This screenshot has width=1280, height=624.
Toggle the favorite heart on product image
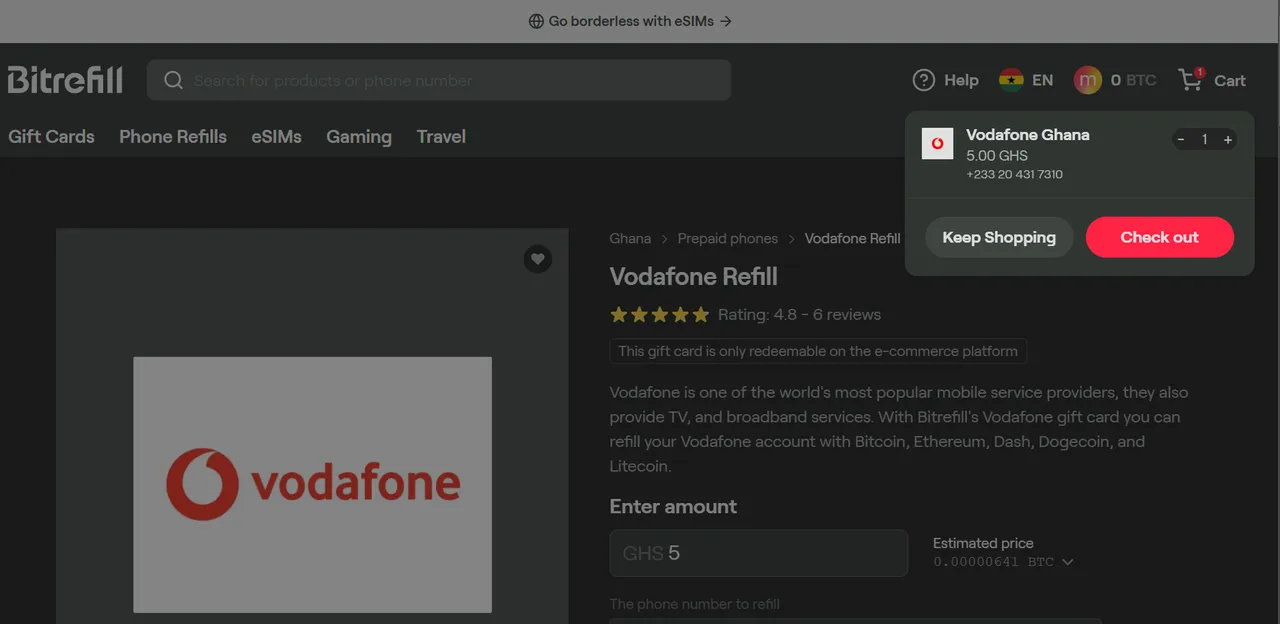coord(538,259)
